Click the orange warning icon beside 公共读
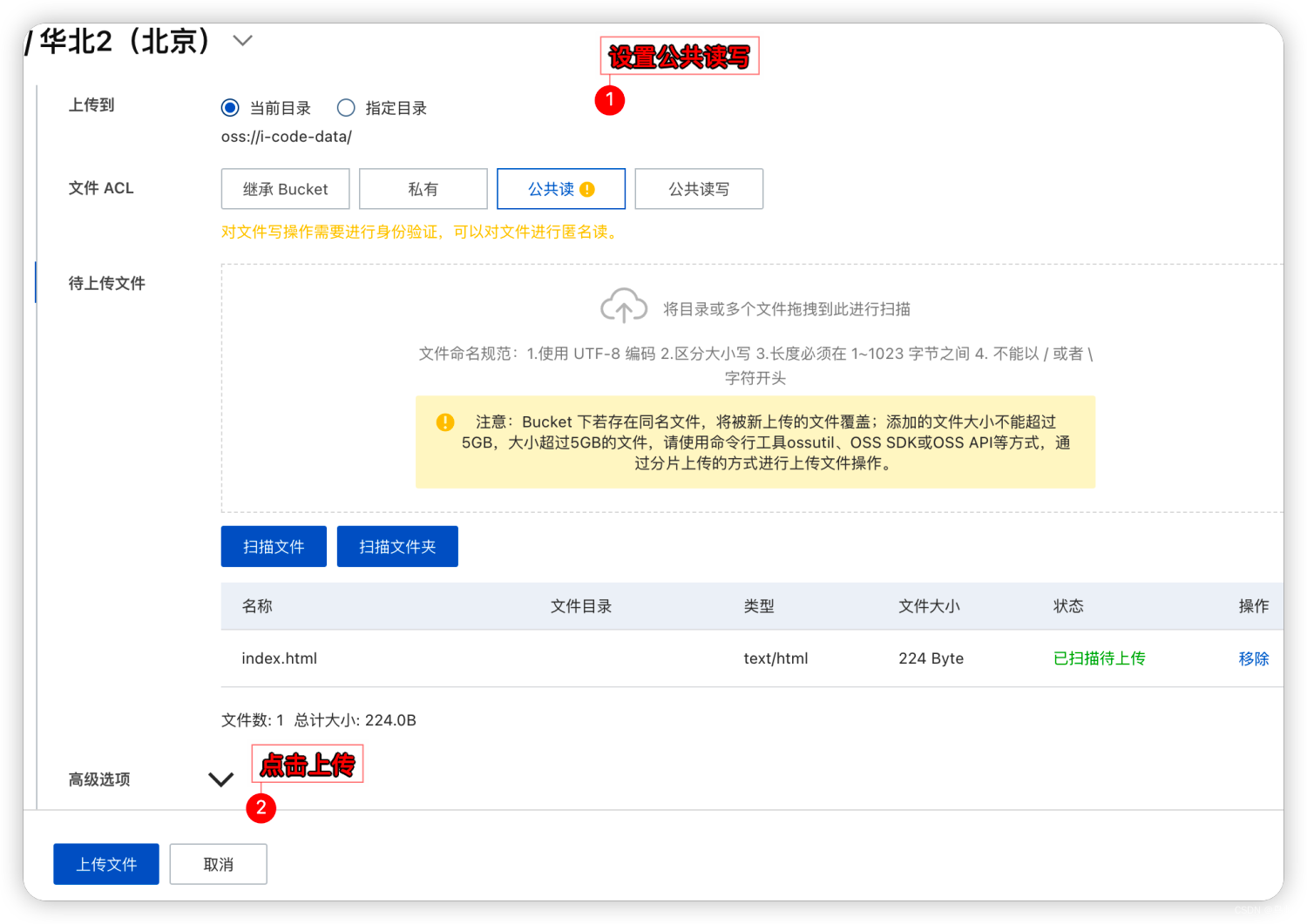The width and height of the screenshot is (1307, 924). click(587, 189)
